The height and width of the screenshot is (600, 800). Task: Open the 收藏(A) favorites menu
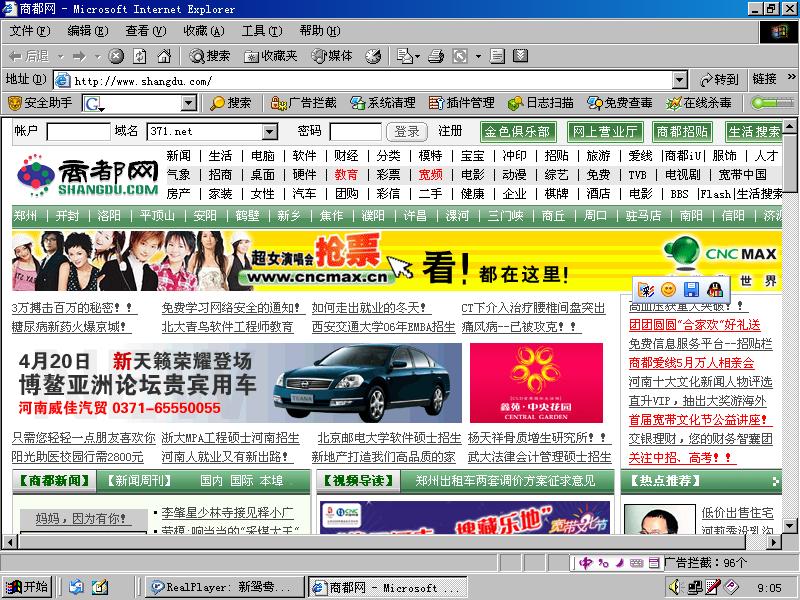(x=202, y=31)
